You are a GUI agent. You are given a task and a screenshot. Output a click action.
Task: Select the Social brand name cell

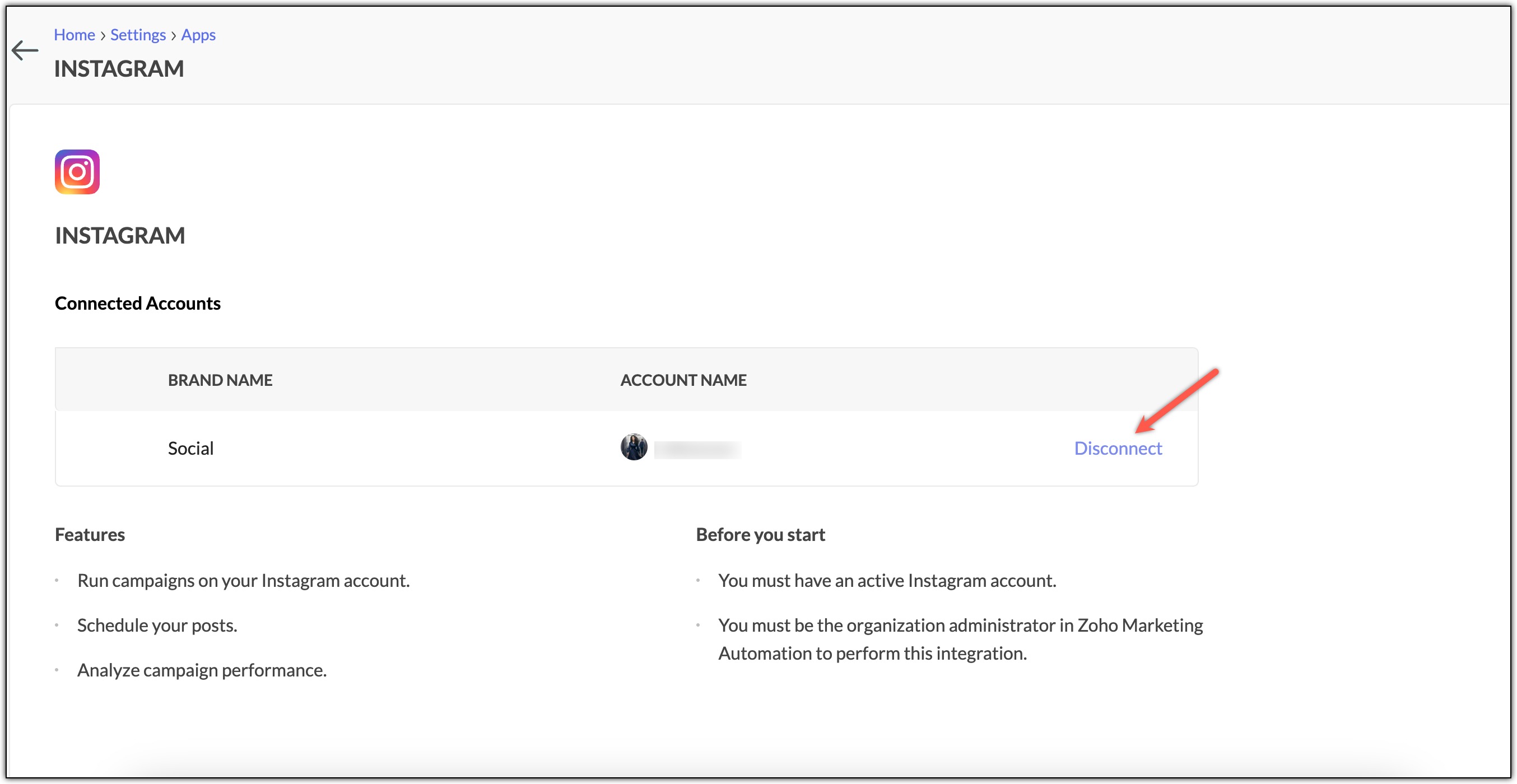pos(191,449)
